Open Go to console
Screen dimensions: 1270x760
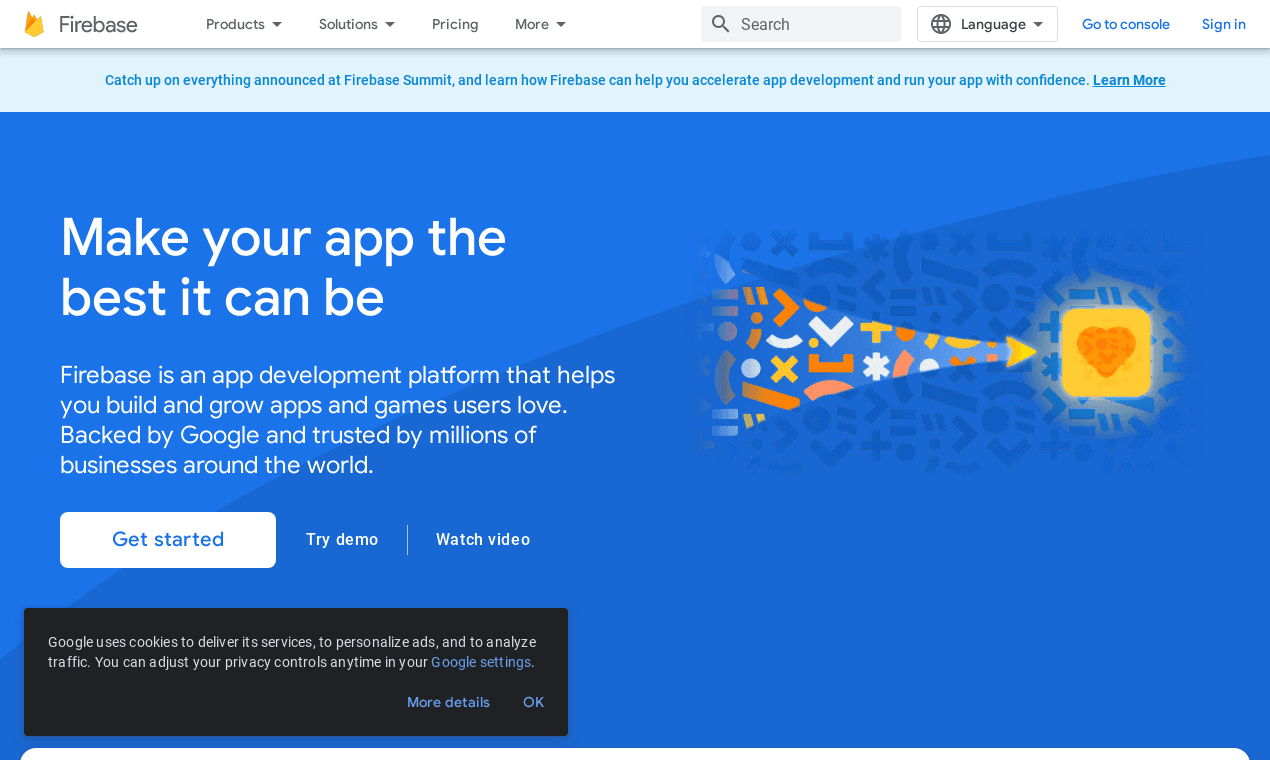pyautogui.click(x=1125, y=23)
